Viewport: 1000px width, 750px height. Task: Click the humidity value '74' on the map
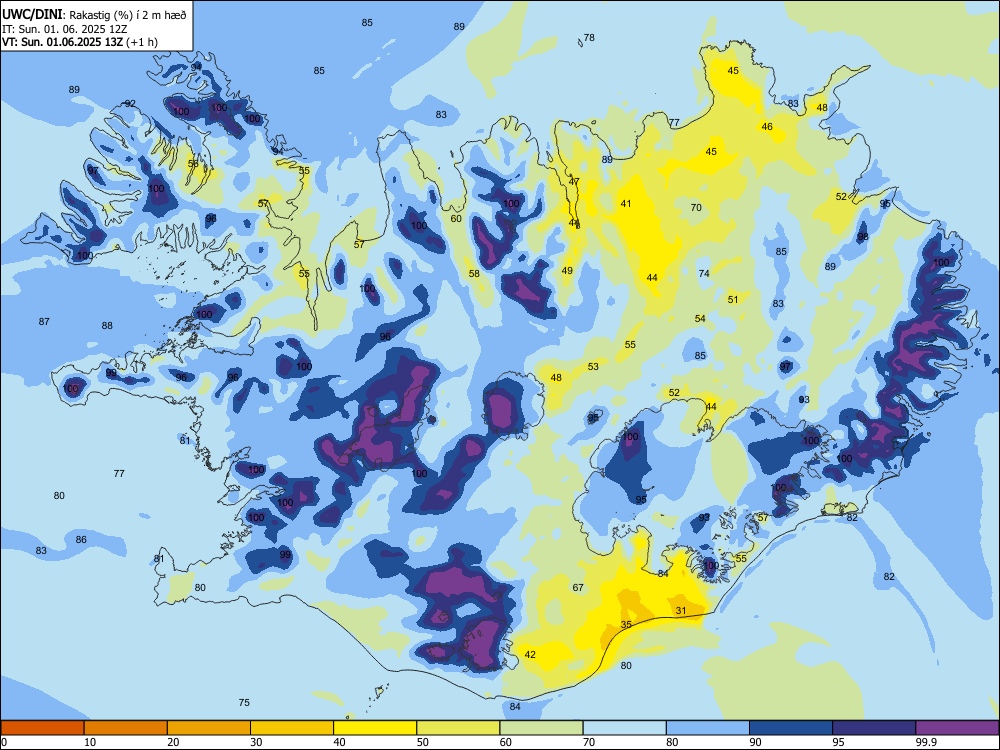(x=704, y=273)
